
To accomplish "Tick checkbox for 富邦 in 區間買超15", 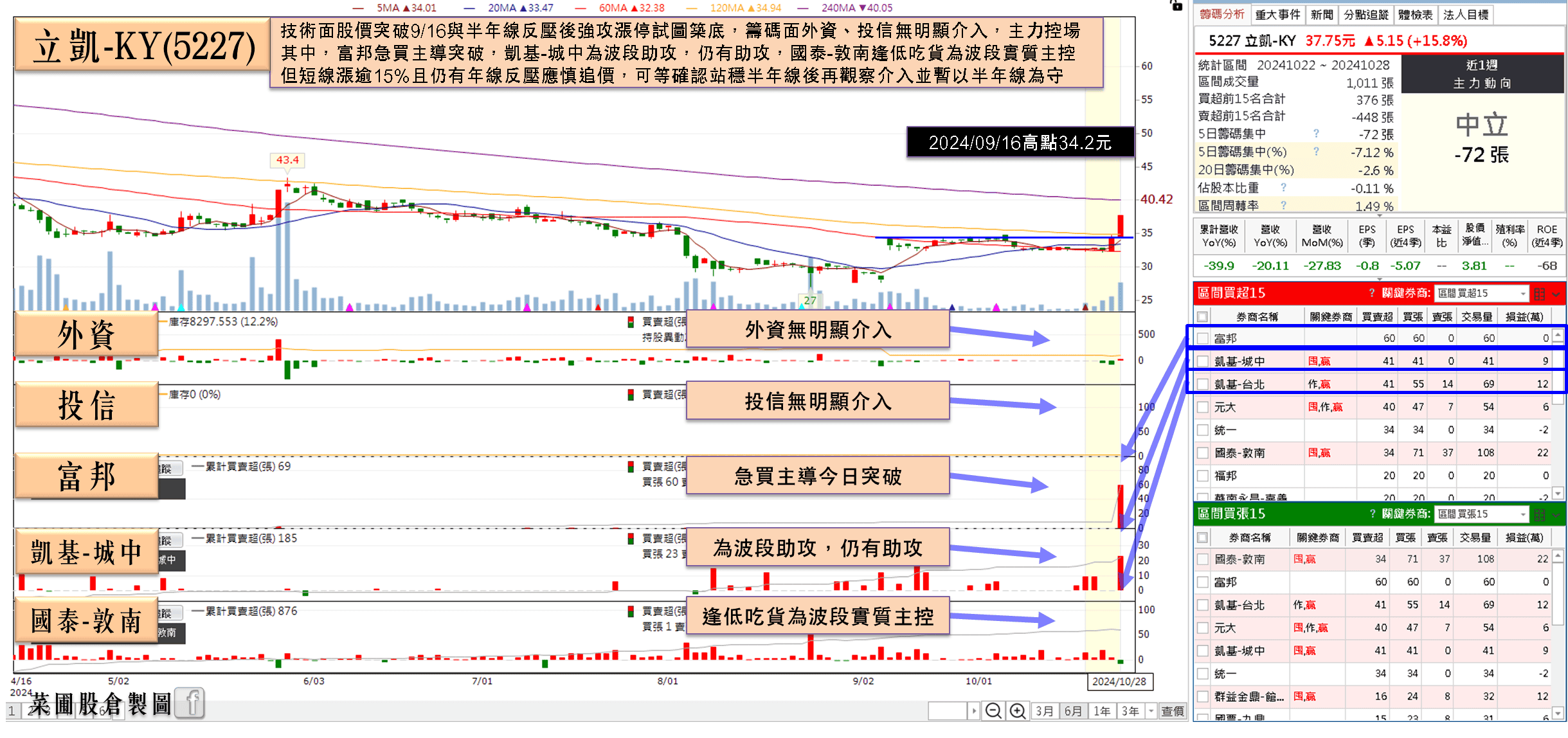I will pos(1203,338).
